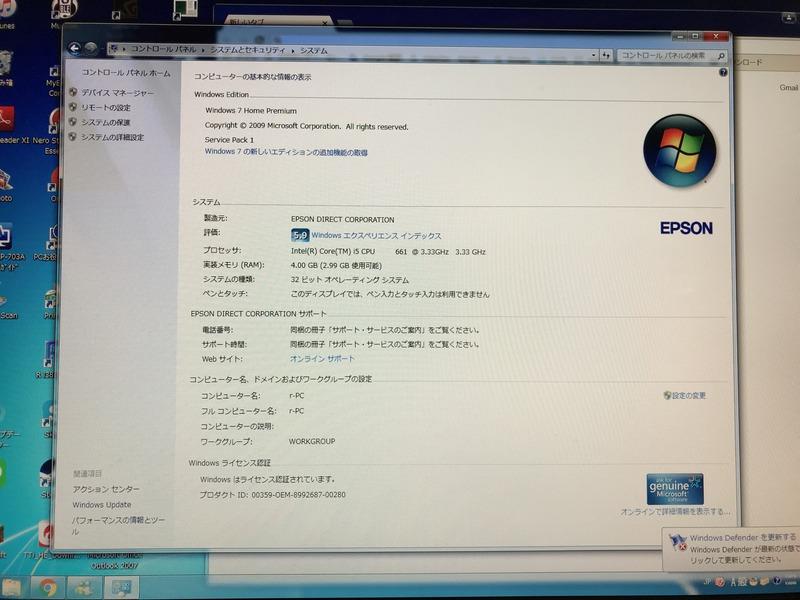This screenshot has height=600, width=800.
Task: Click shield icon beside システムの詳細設定
Action: [73, 137]
